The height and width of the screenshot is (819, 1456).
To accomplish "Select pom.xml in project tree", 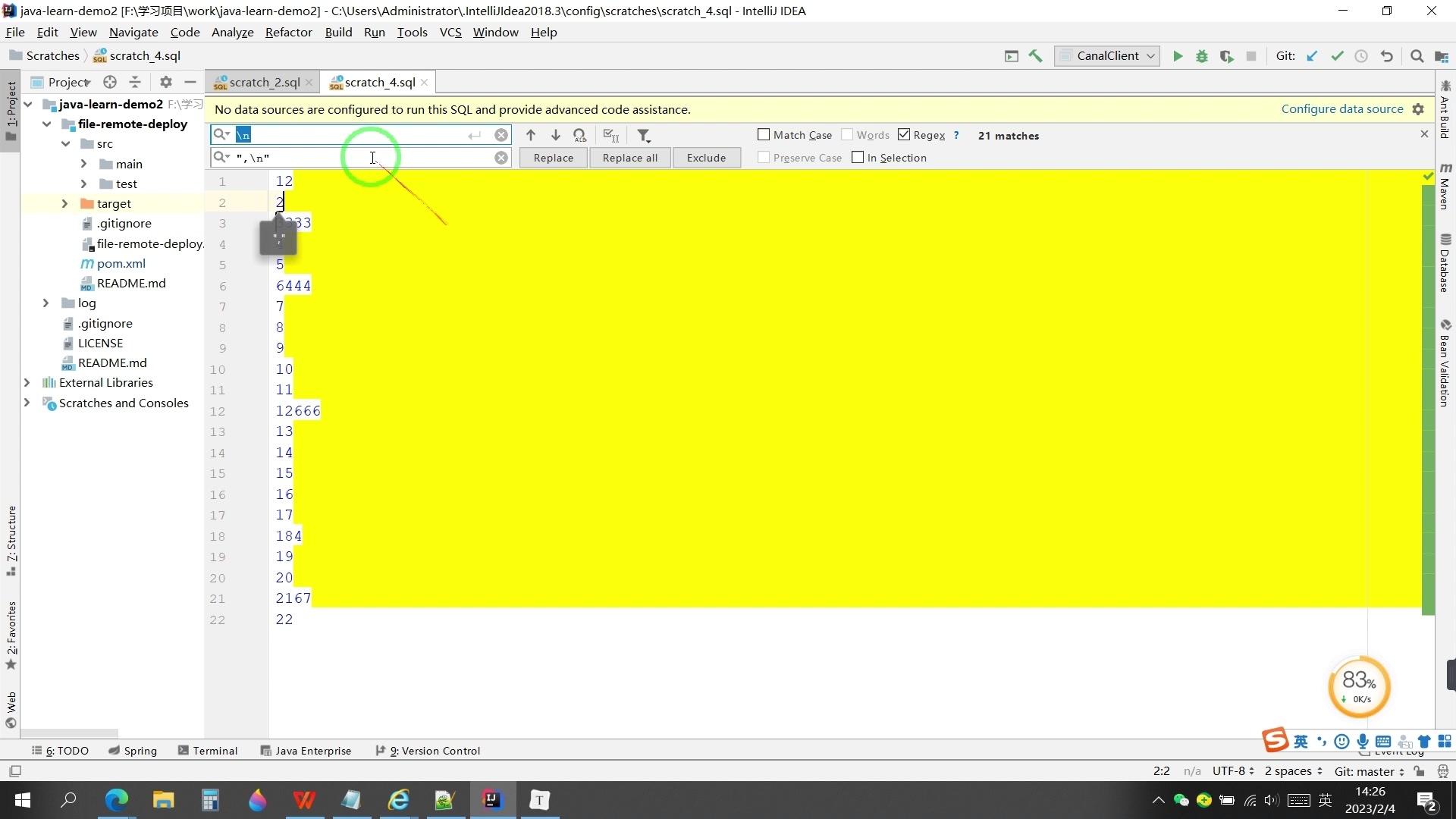I will (121, 263).
